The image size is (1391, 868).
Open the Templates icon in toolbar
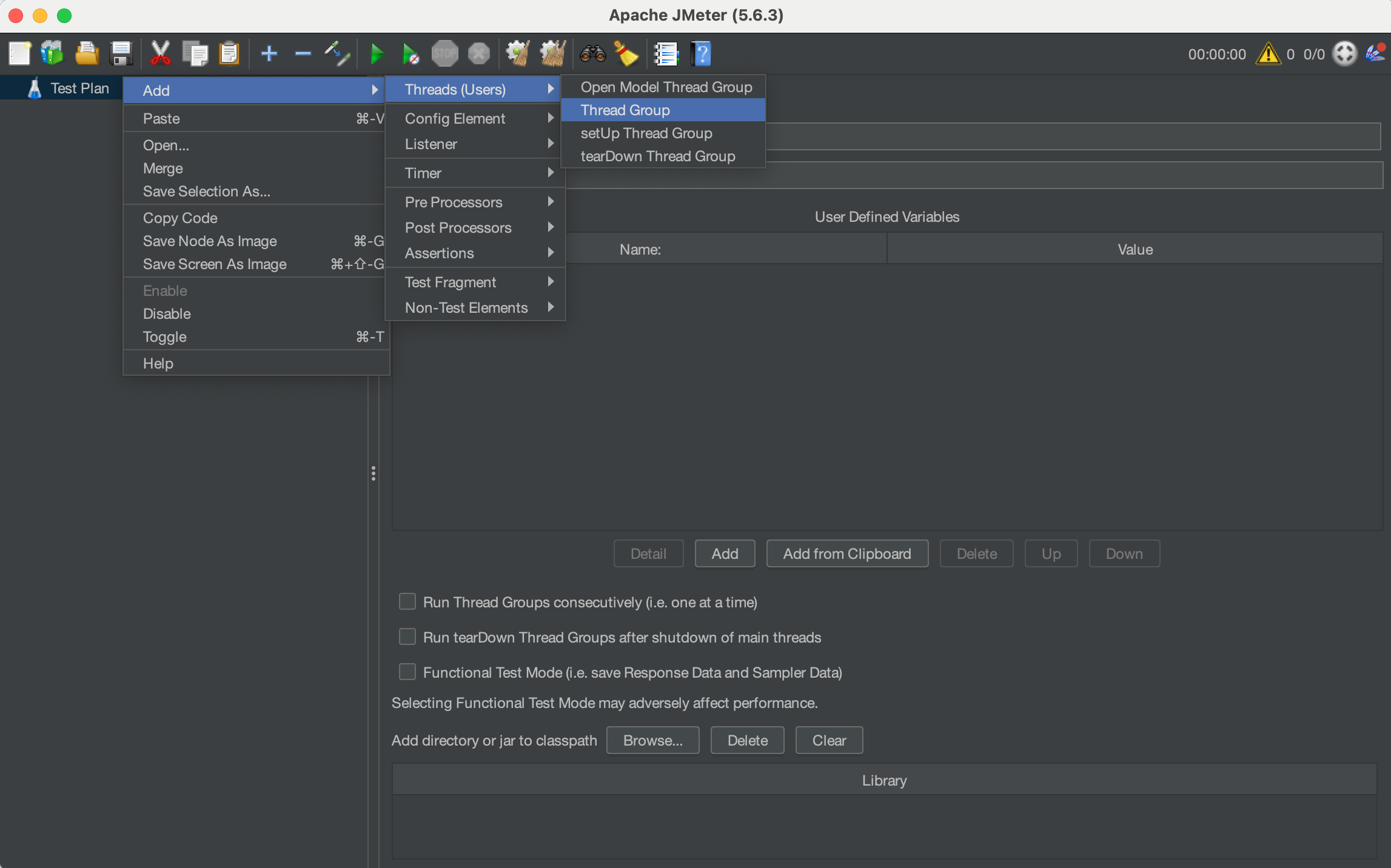coord(52,54)
